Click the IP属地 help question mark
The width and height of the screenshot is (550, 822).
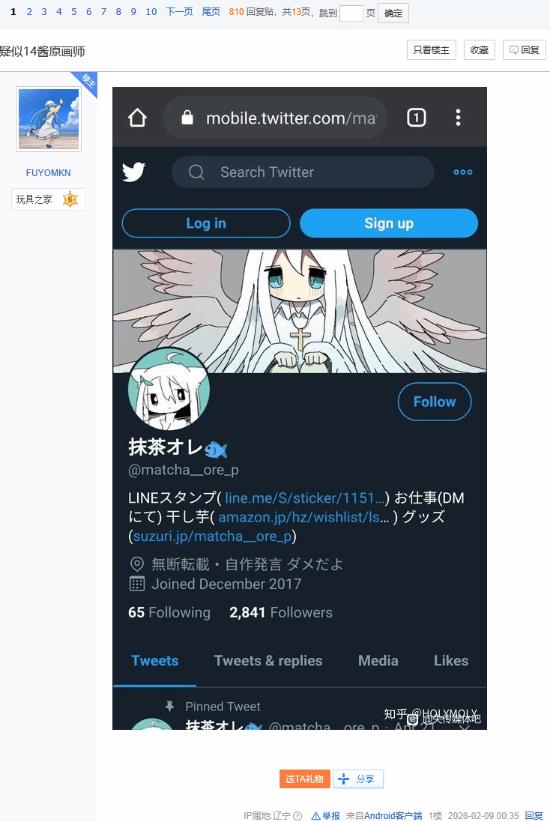tap(297, 816)
